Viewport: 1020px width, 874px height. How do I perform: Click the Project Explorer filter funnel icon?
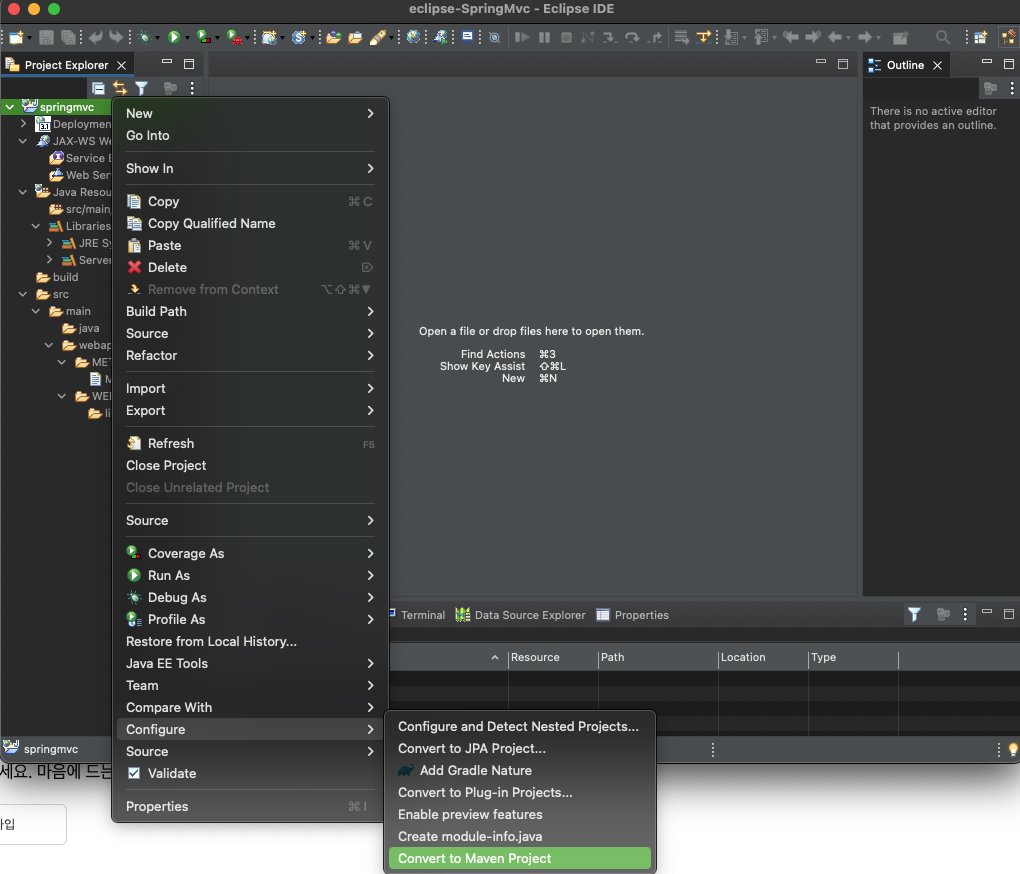click(141, 88)
